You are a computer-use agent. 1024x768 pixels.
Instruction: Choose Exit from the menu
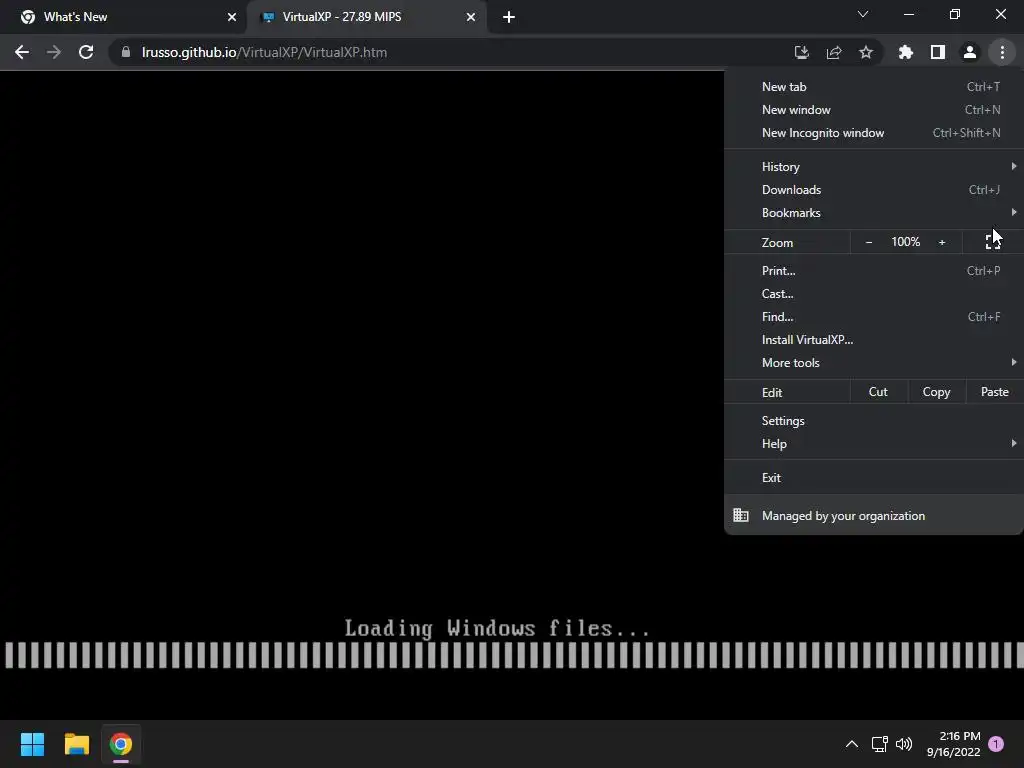tap(874, 477)
